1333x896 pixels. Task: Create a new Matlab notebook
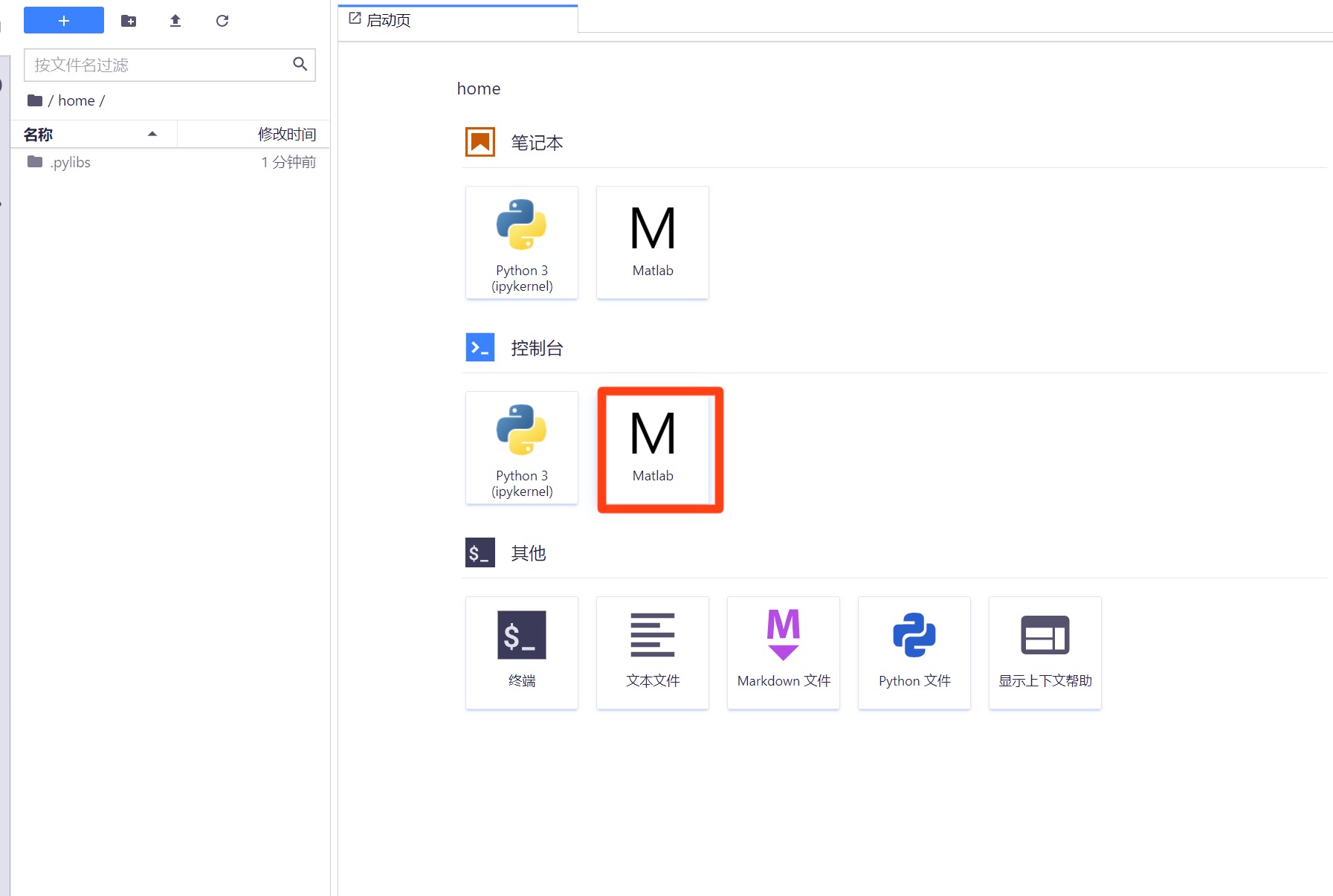(653, 243)
